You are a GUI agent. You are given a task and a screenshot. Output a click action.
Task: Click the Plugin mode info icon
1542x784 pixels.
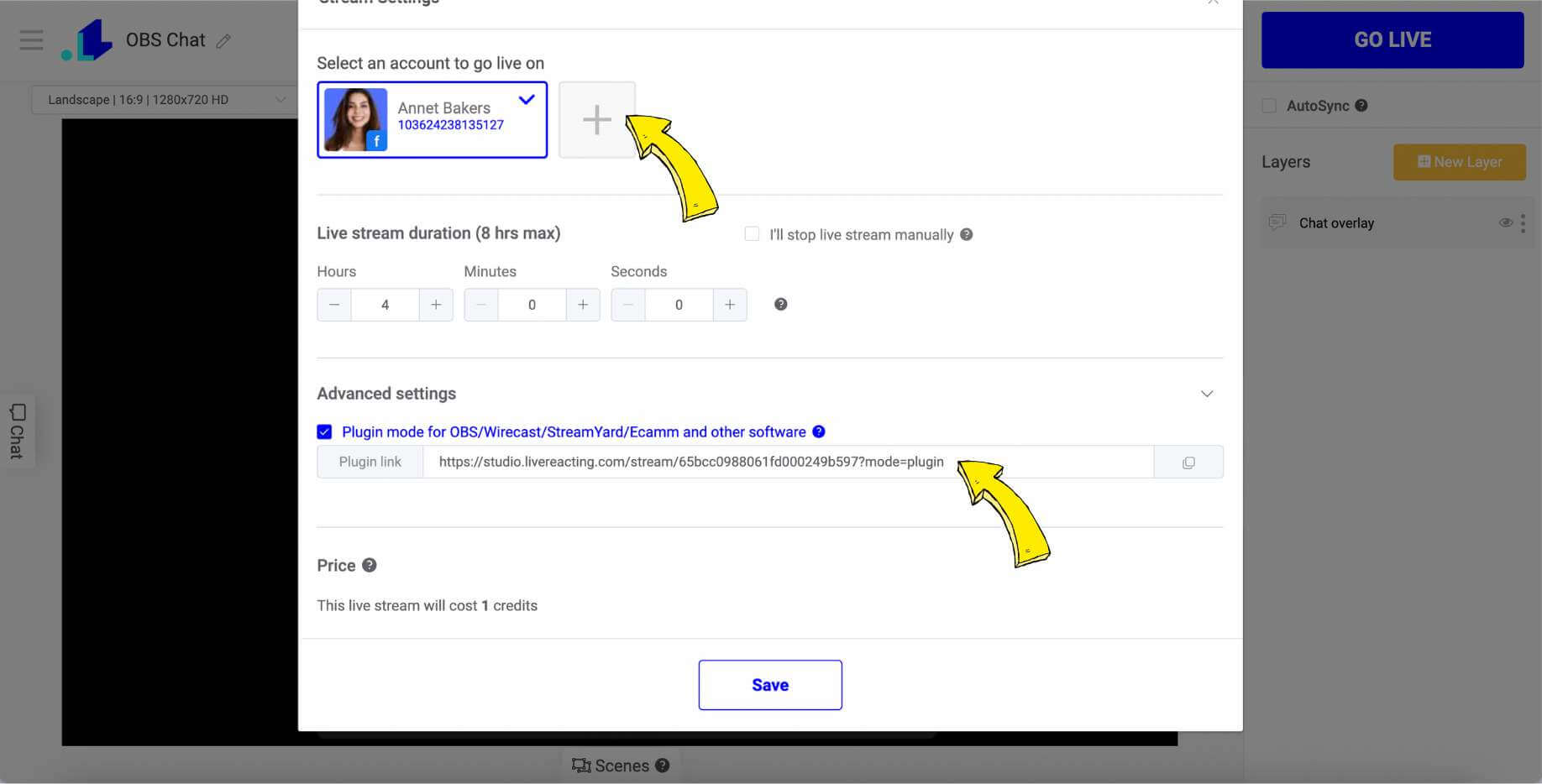819,431
